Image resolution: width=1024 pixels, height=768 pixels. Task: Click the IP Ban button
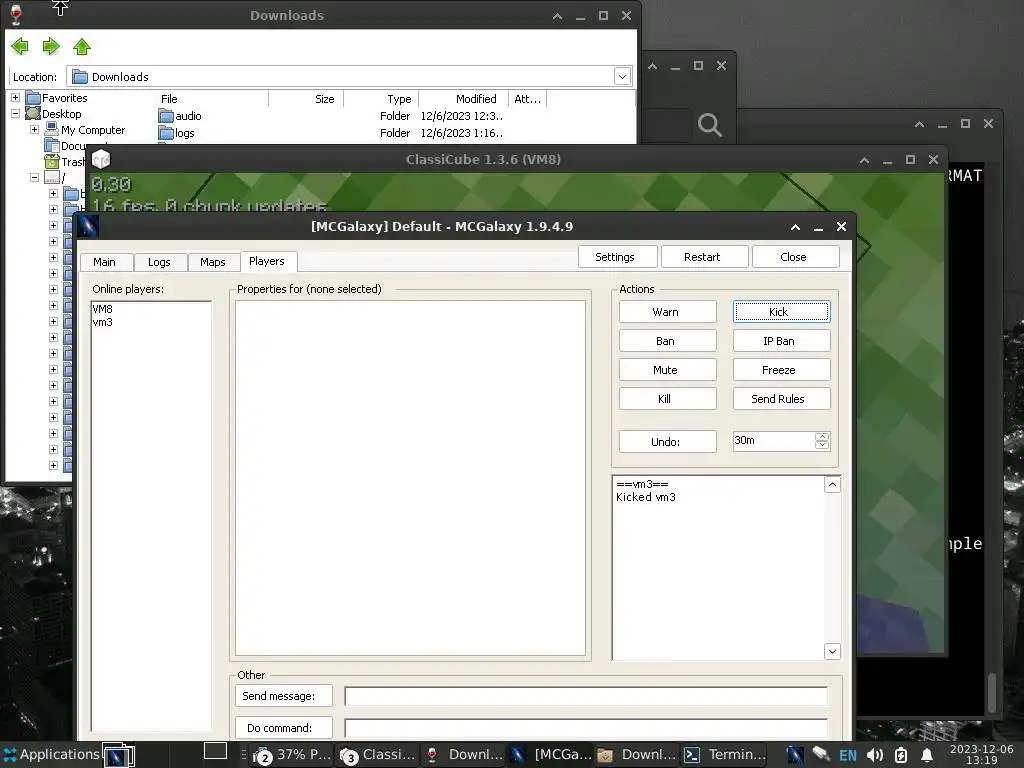coord(780,341)
